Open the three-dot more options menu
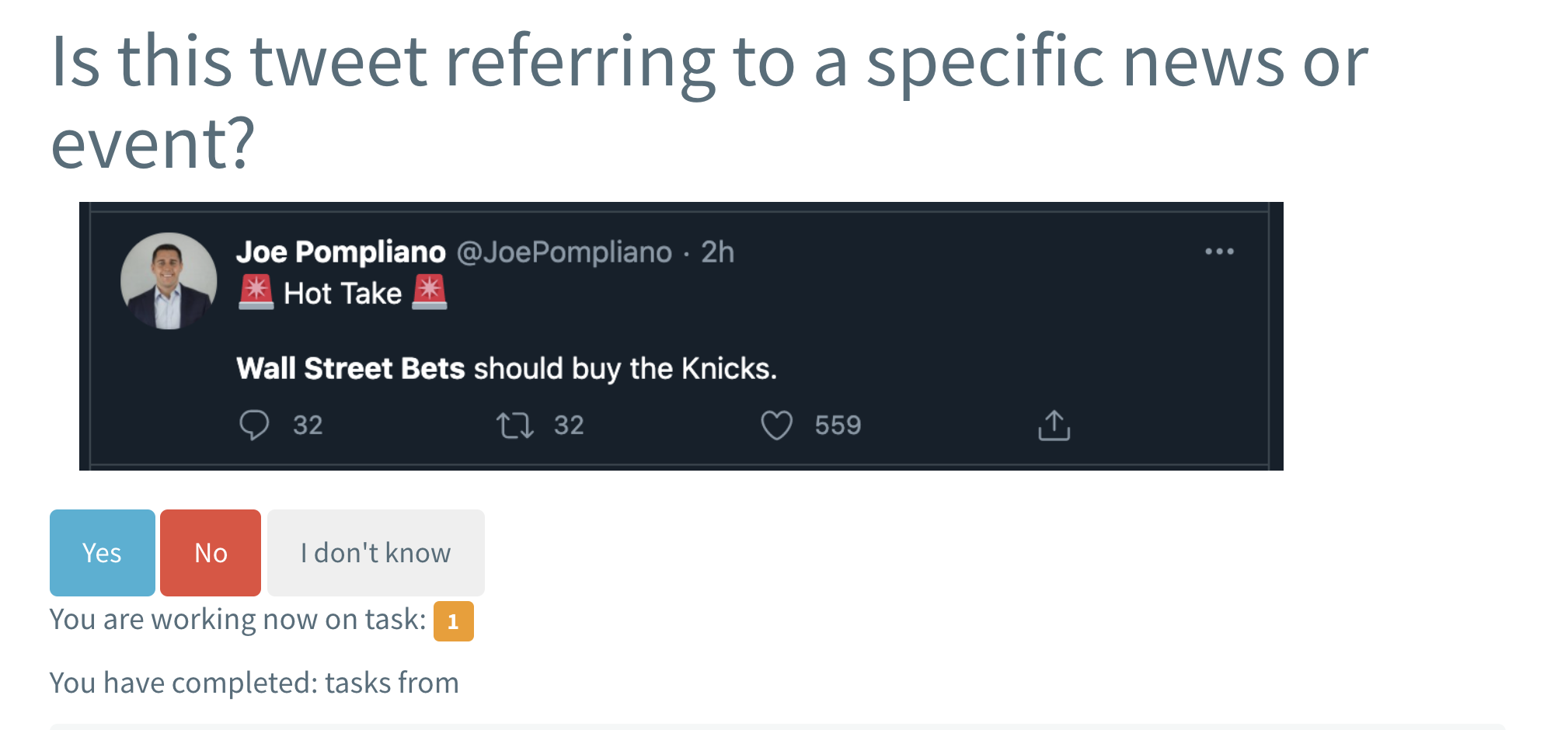1568x730 pixels. click(1219, 252)
